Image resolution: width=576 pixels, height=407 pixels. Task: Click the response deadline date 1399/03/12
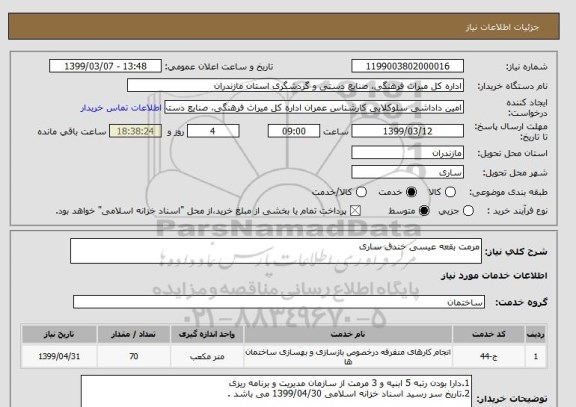[407, 131]
